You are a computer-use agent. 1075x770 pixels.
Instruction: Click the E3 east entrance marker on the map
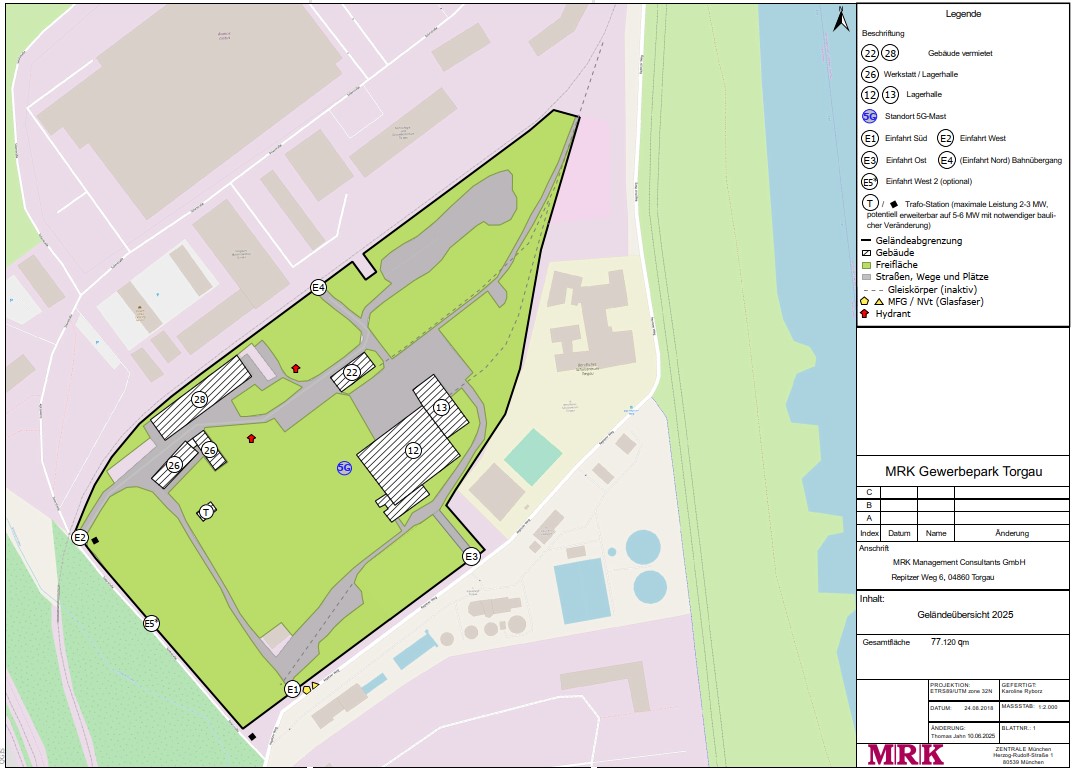point(471,556)
